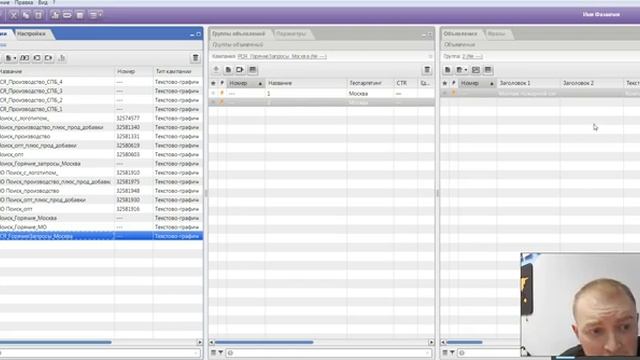Collapse the campaign path bar in ad groups panel
The image size is (640, 360).
(x=430, y=56)
